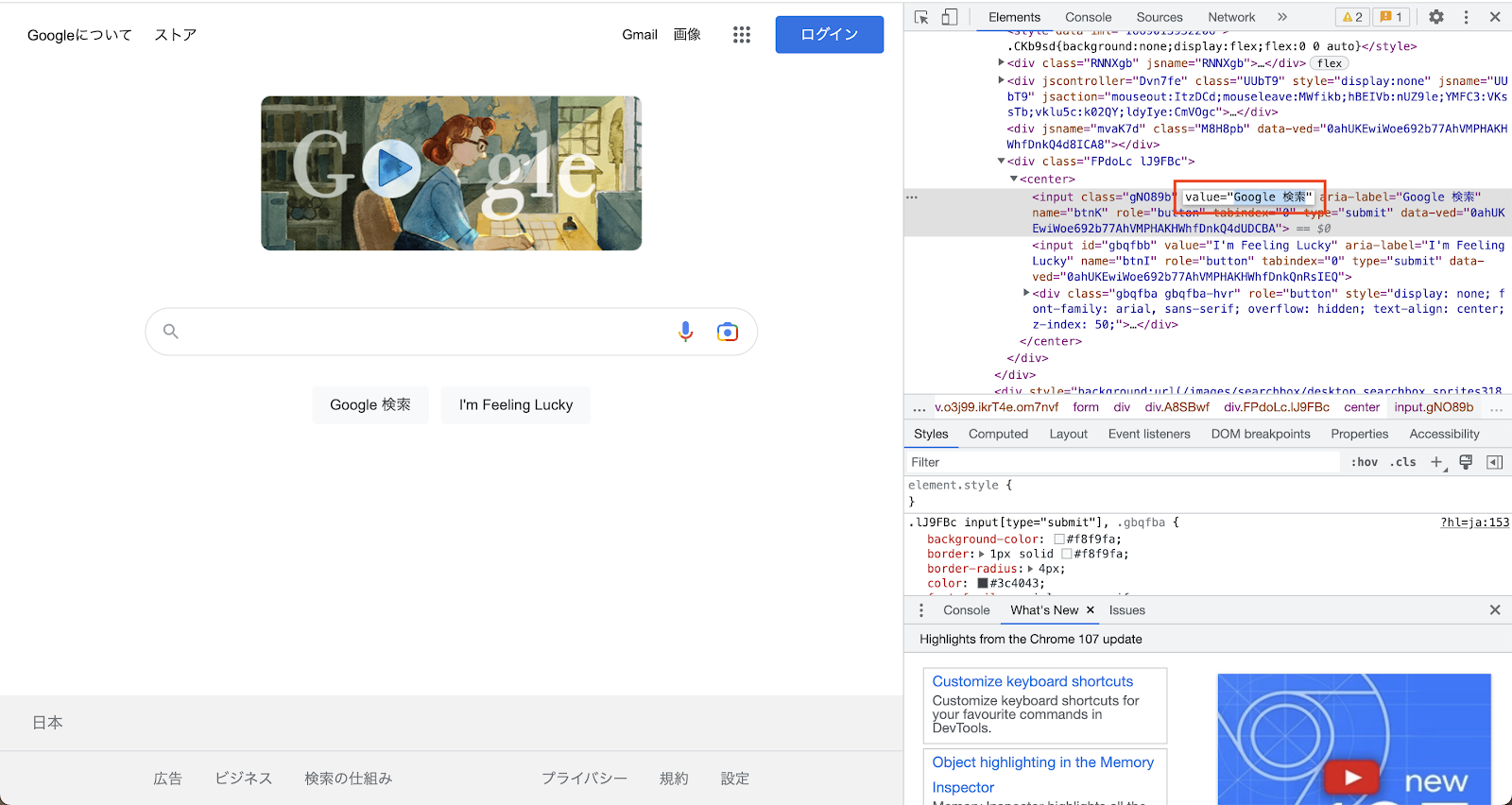Toggle the device toolbar icon

click(950, 17)
